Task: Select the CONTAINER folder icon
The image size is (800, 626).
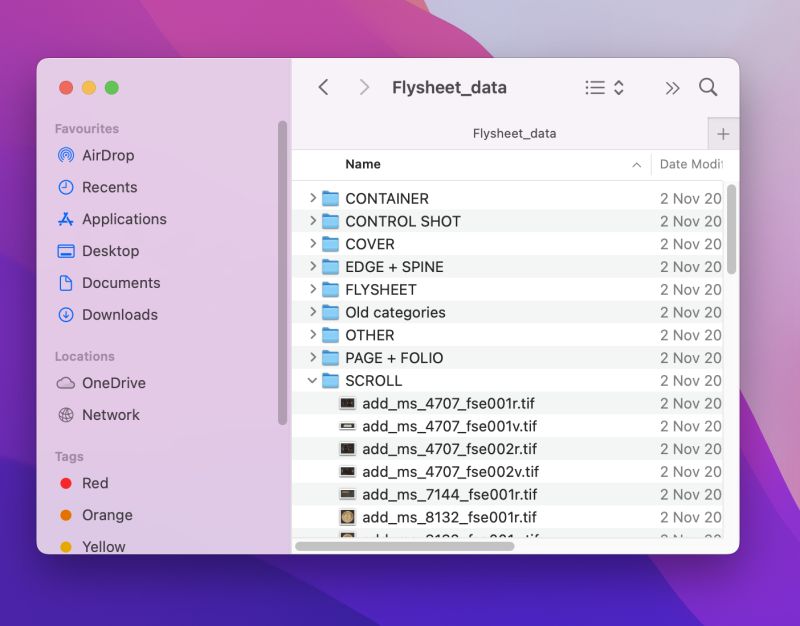Action: tap(331, 198)
